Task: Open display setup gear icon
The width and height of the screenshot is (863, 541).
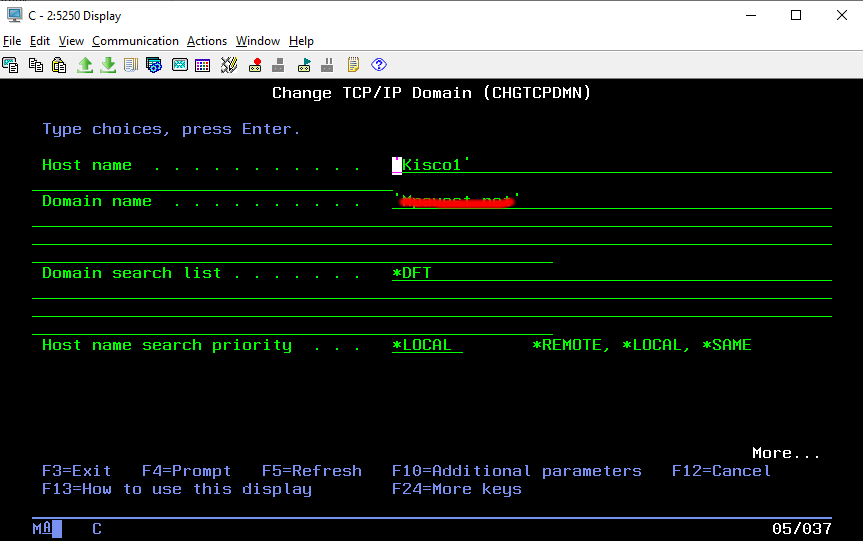Action: [x=154, y=65]
